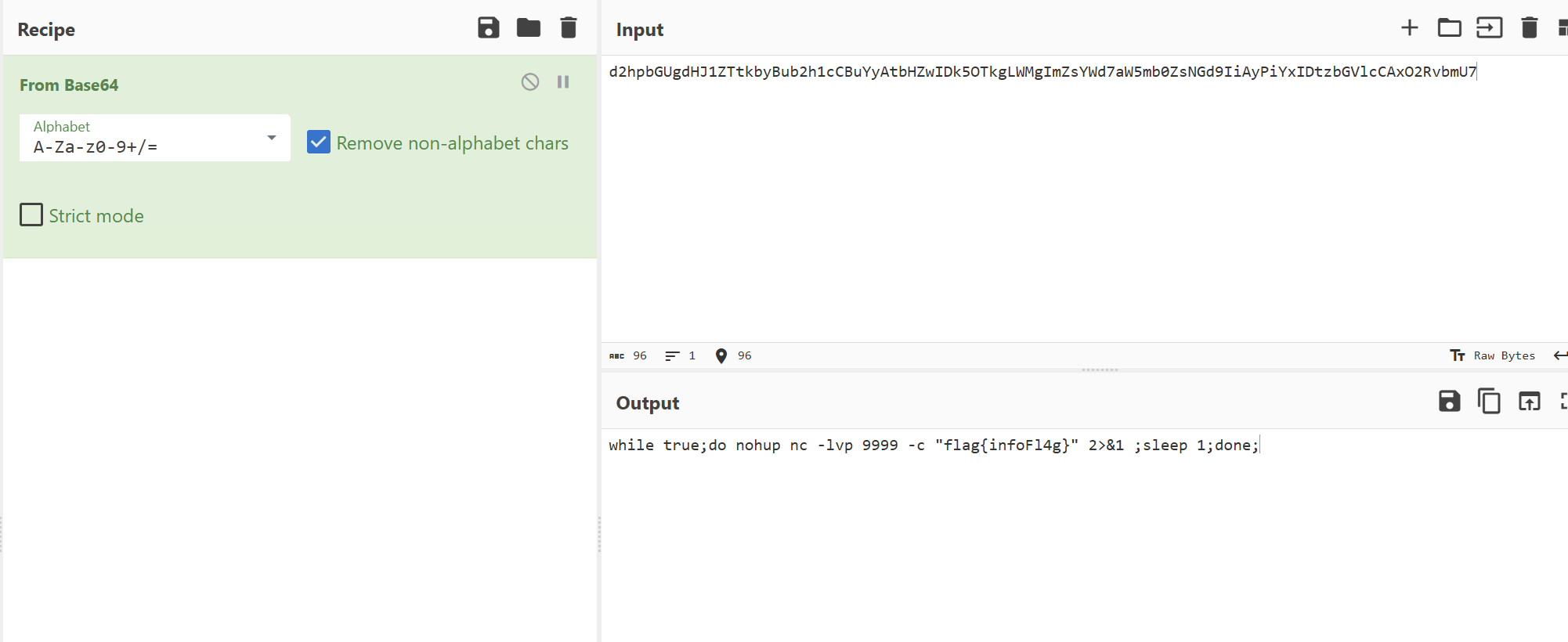
Task: Set breakpoint on From Base64 operation
Action: (563, 81)
